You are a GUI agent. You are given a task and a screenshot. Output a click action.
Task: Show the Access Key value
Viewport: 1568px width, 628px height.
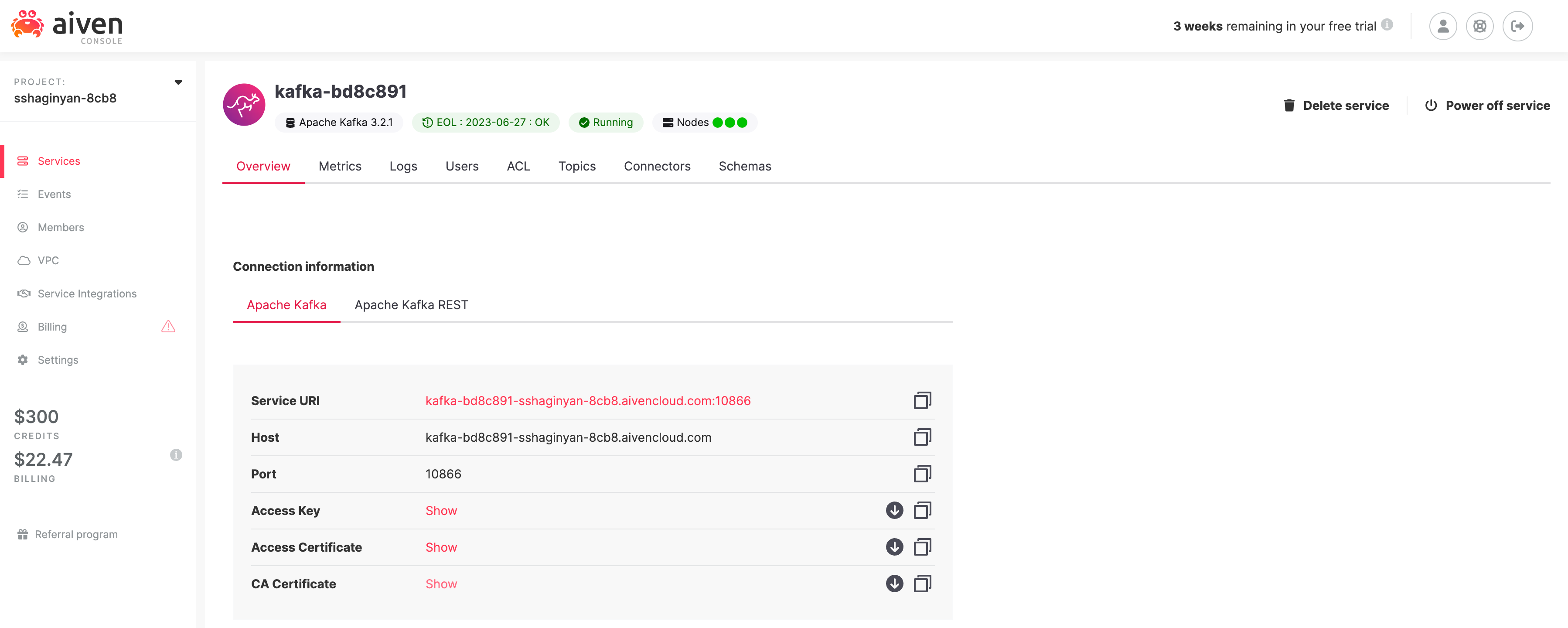coord(441,511)
